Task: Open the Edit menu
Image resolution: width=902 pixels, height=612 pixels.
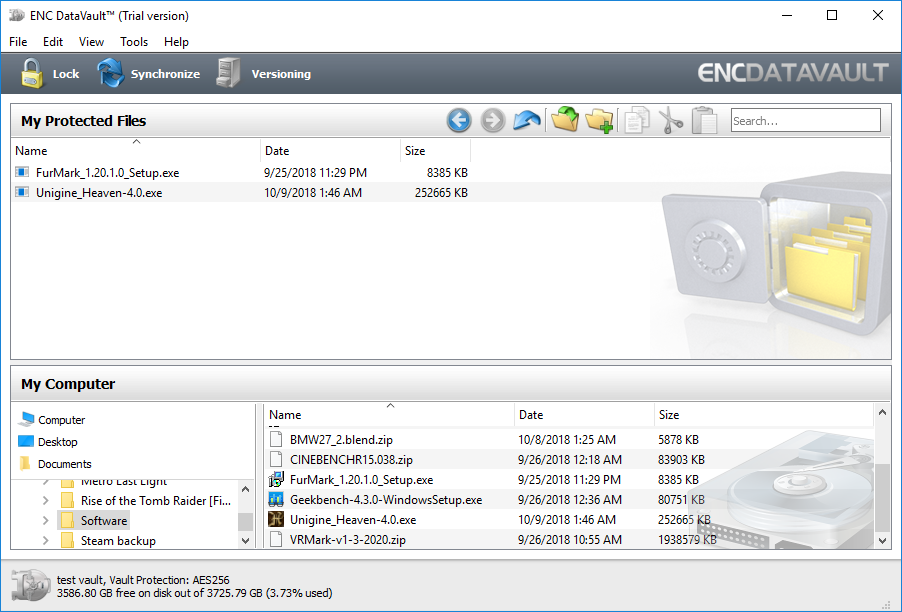Action: tap(53, 41)
